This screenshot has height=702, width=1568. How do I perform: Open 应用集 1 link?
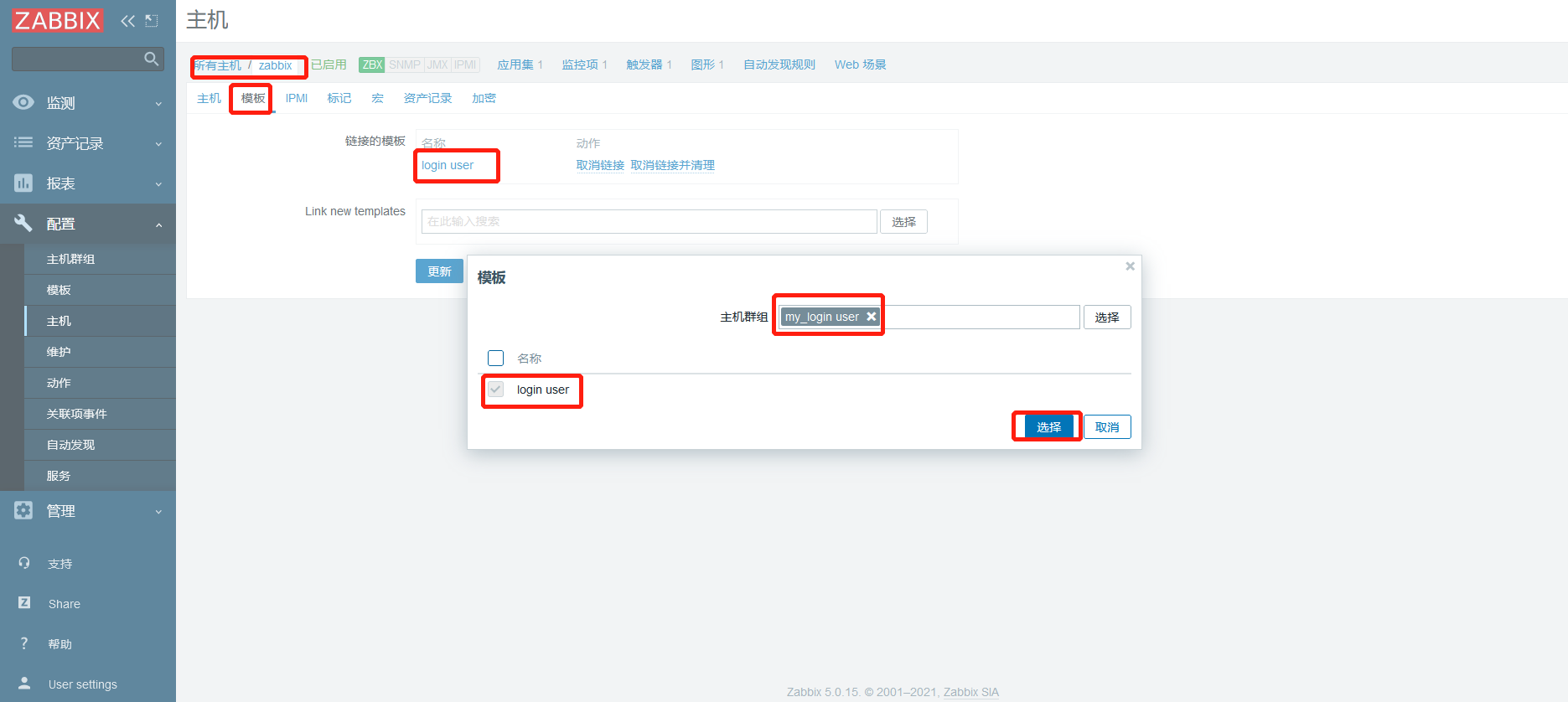[x=520, y=65]
